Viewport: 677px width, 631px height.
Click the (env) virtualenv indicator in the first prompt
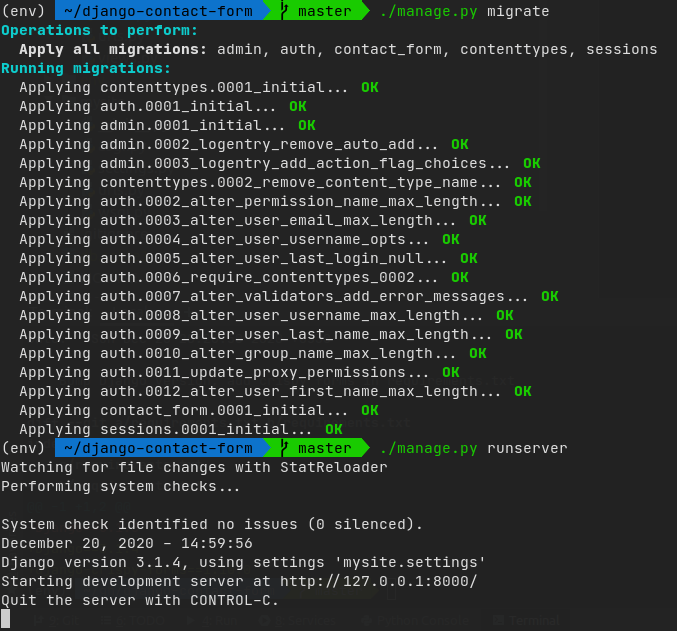23,11
